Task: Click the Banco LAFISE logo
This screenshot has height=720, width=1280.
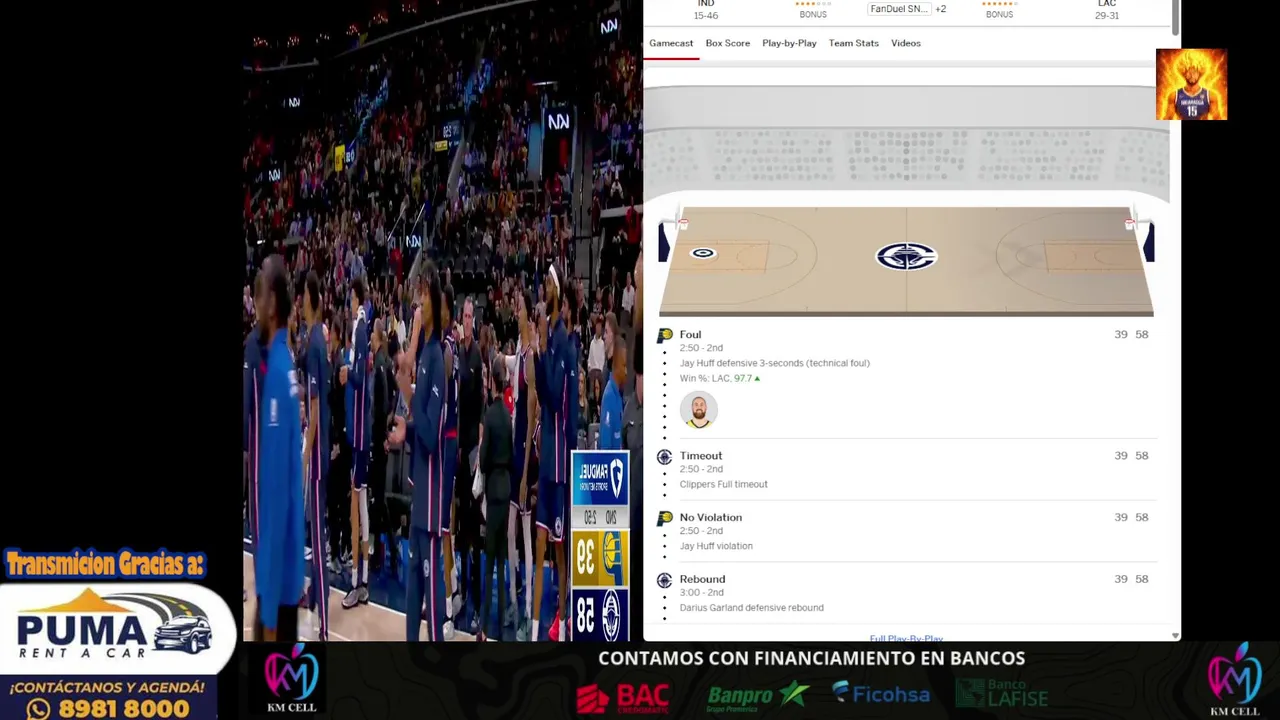Action: coord(1003,692)
